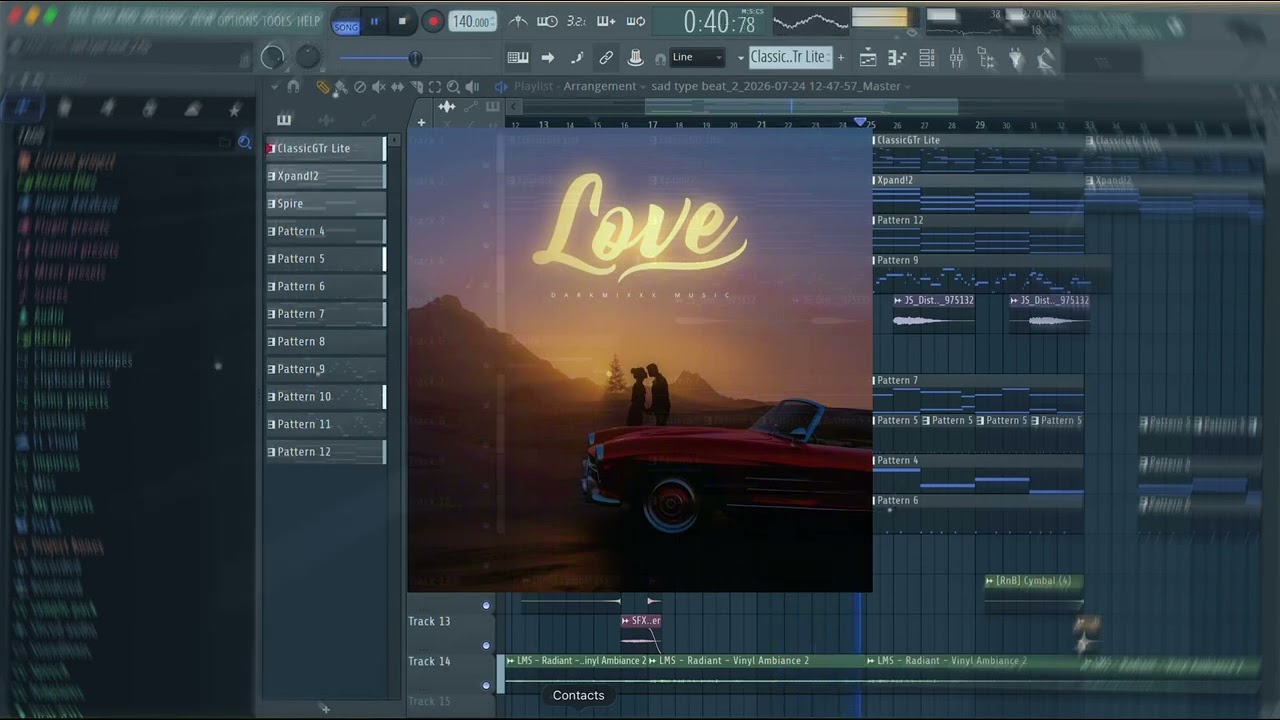The height and width of the screenshot is (720, 1280).
Task: Open the Playlist view icon
Action: coord(868,59)
